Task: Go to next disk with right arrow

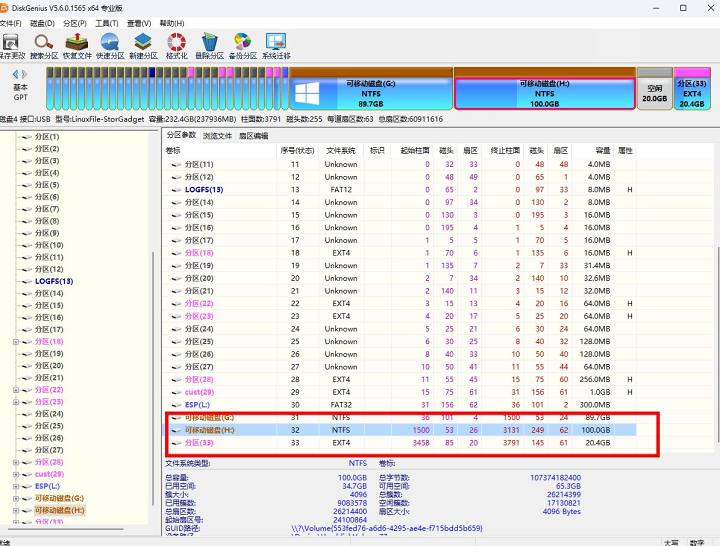Action: [x=24, y=74]
